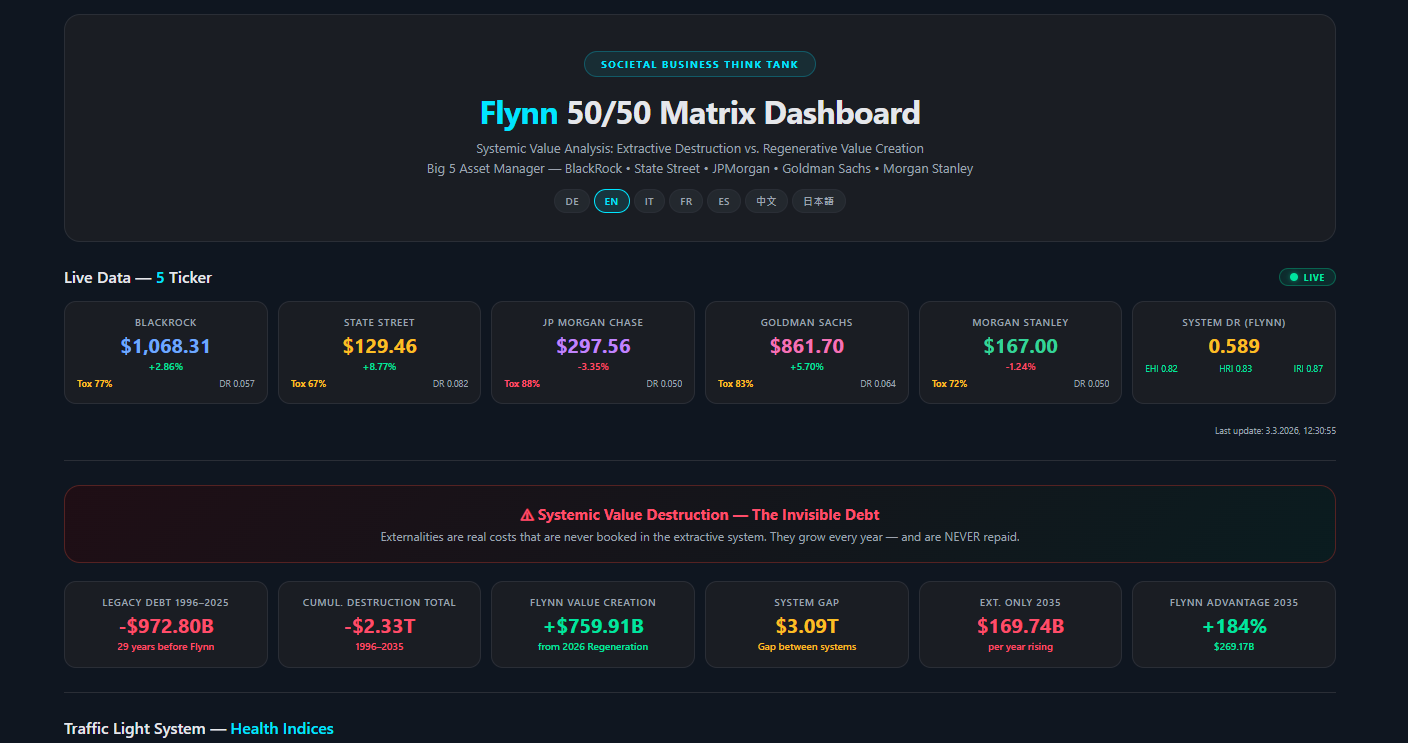Viewport: 1408px width, 743px height.
Task: Click the Flynn 50/50 Matrix Dashboard title
Action: click(x=700, y=113)
